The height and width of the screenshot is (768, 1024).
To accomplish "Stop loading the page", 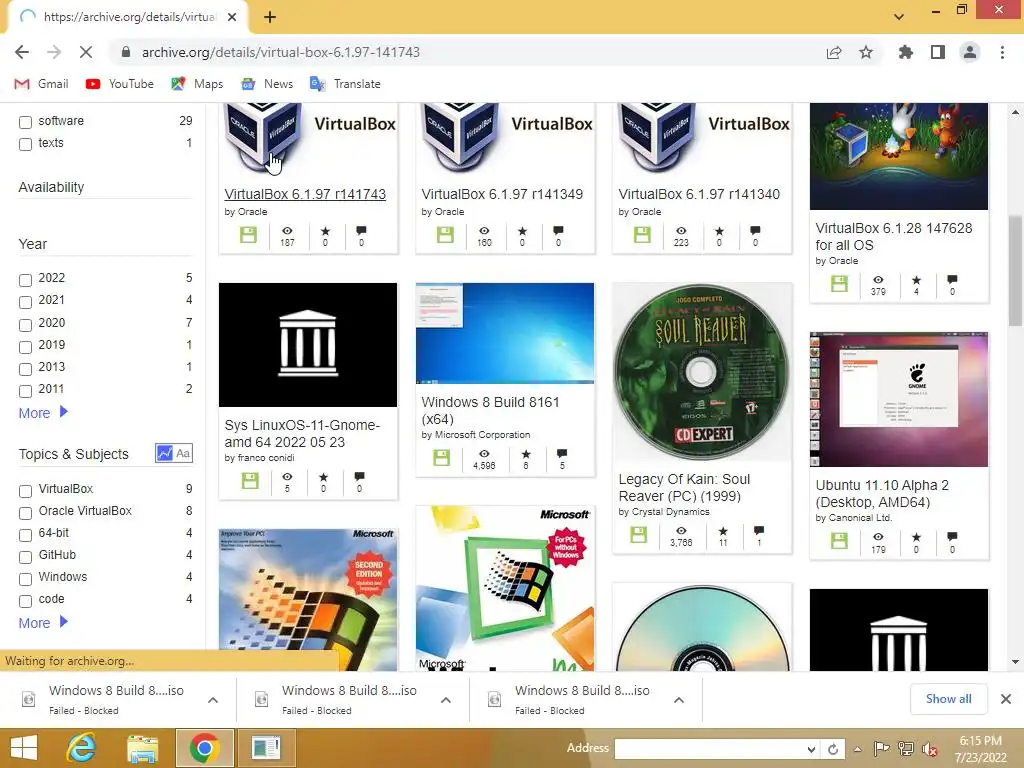I will pyautogui.click(x=86, y=52).
